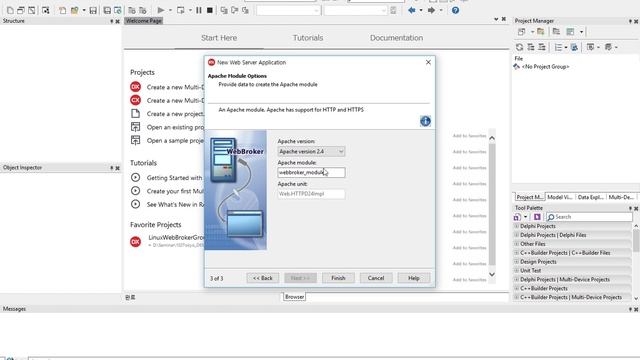Click the Open project folder toolbar icon
The image size is (640, 360).
[x=74, y=10]
